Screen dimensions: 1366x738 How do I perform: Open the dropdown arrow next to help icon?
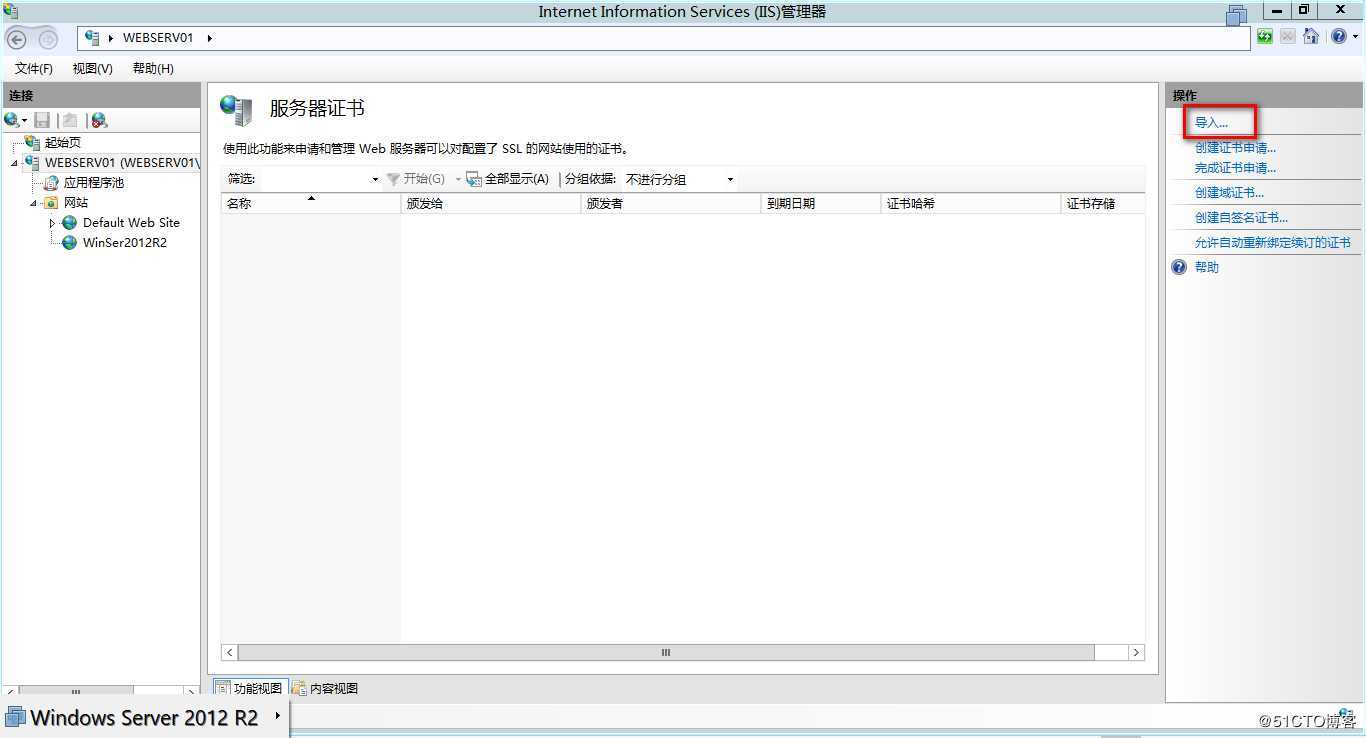[x=1355, y=38]
